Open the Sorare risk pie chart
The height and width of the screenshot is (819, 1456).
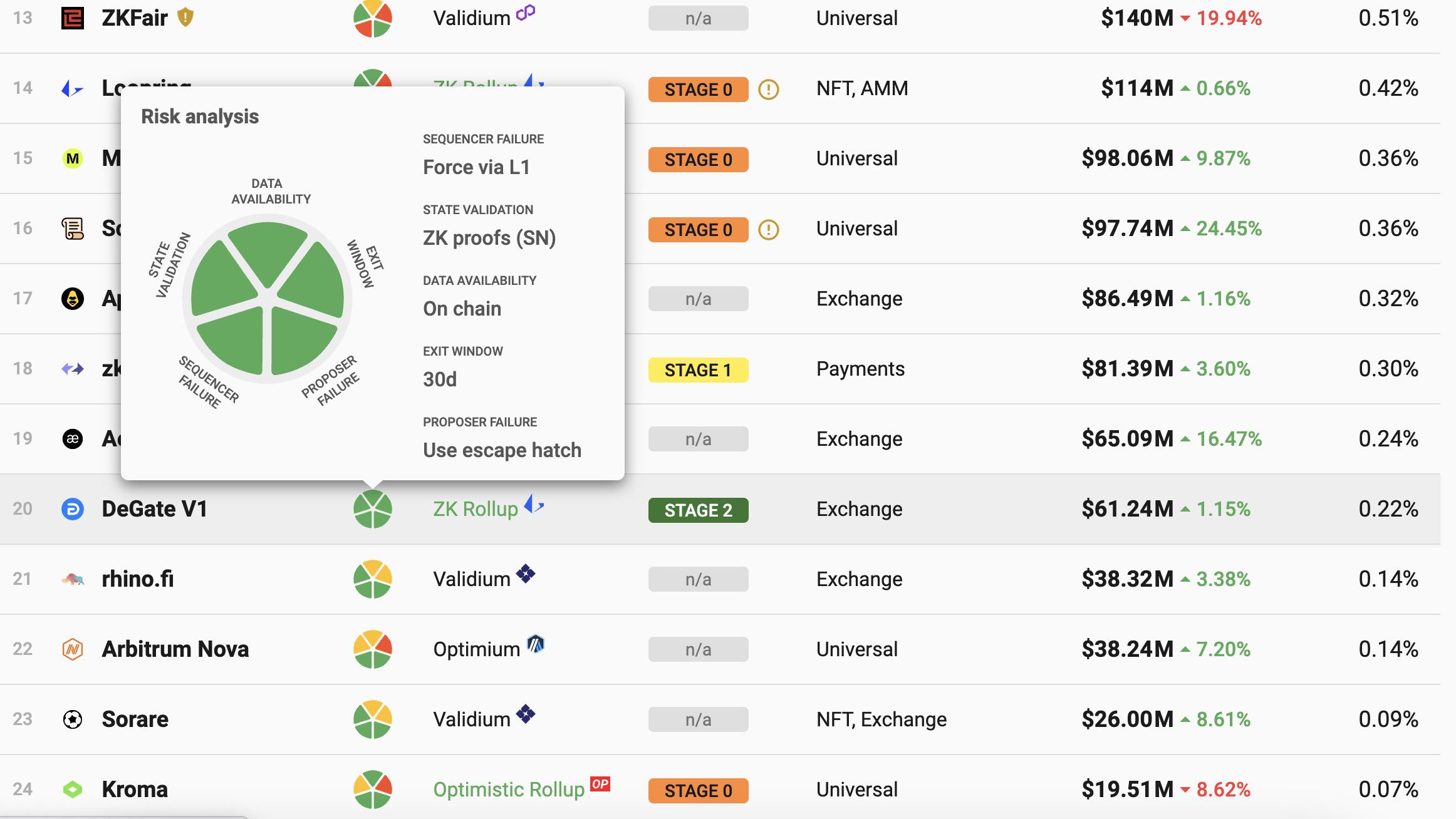tap(373, 719)
